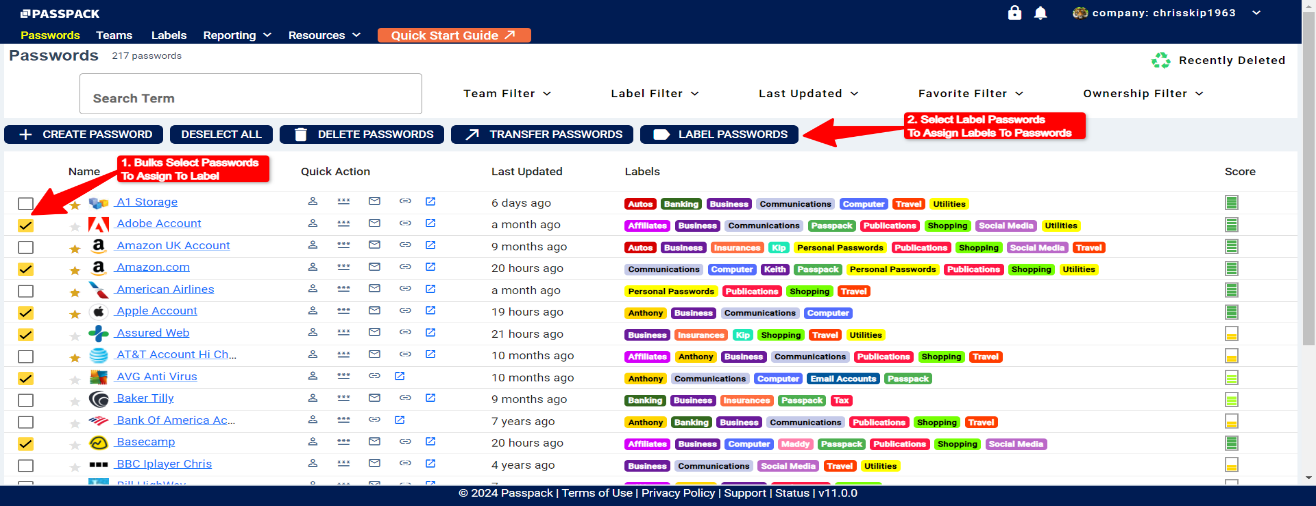Copy link icon for AVG Anti Virus
This screenshot has height=506, width=1316.
[x=374, y=377]
